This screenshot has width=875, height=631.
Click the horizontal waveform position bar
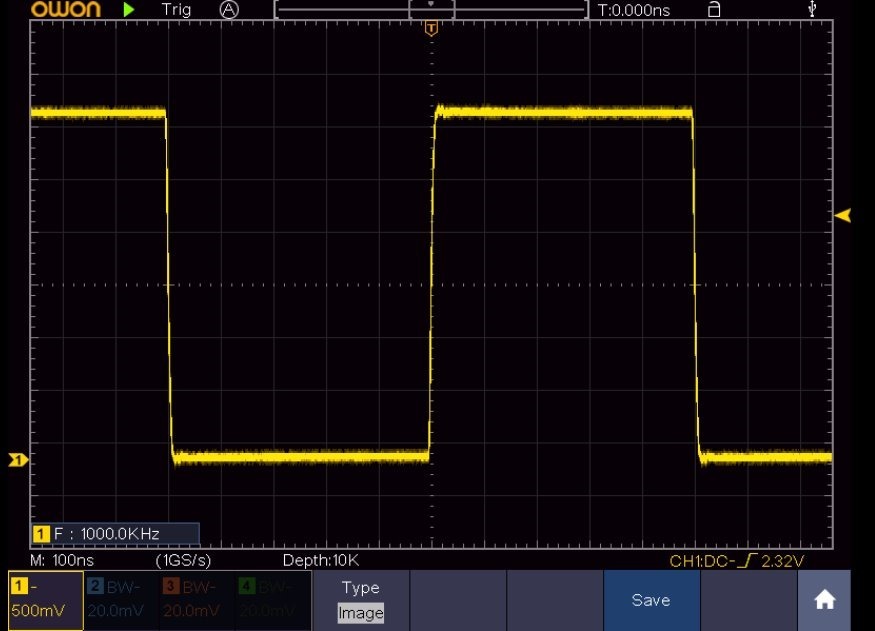tap(431, 10)
